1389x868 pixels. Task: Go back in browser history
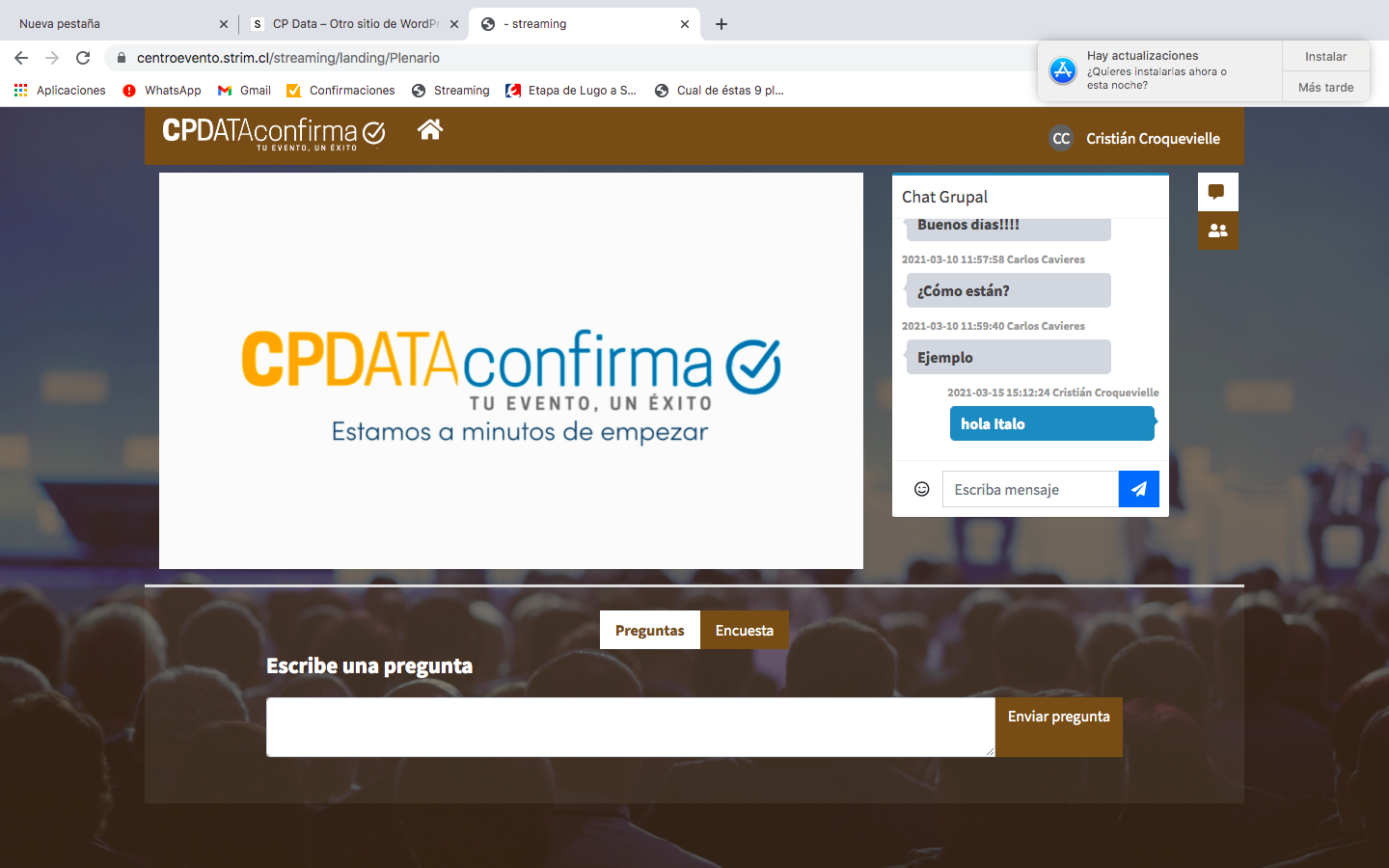(21, 58)
